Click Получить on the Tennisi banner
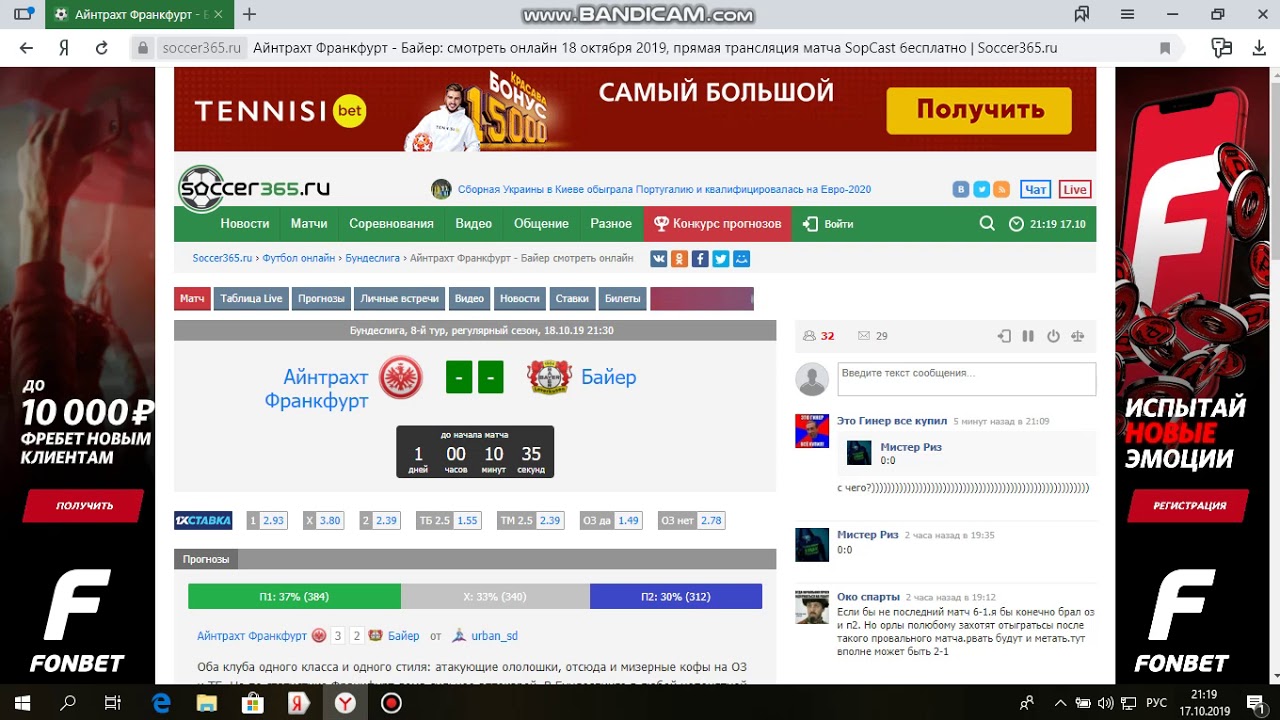1280x720 pixels. 979,110
